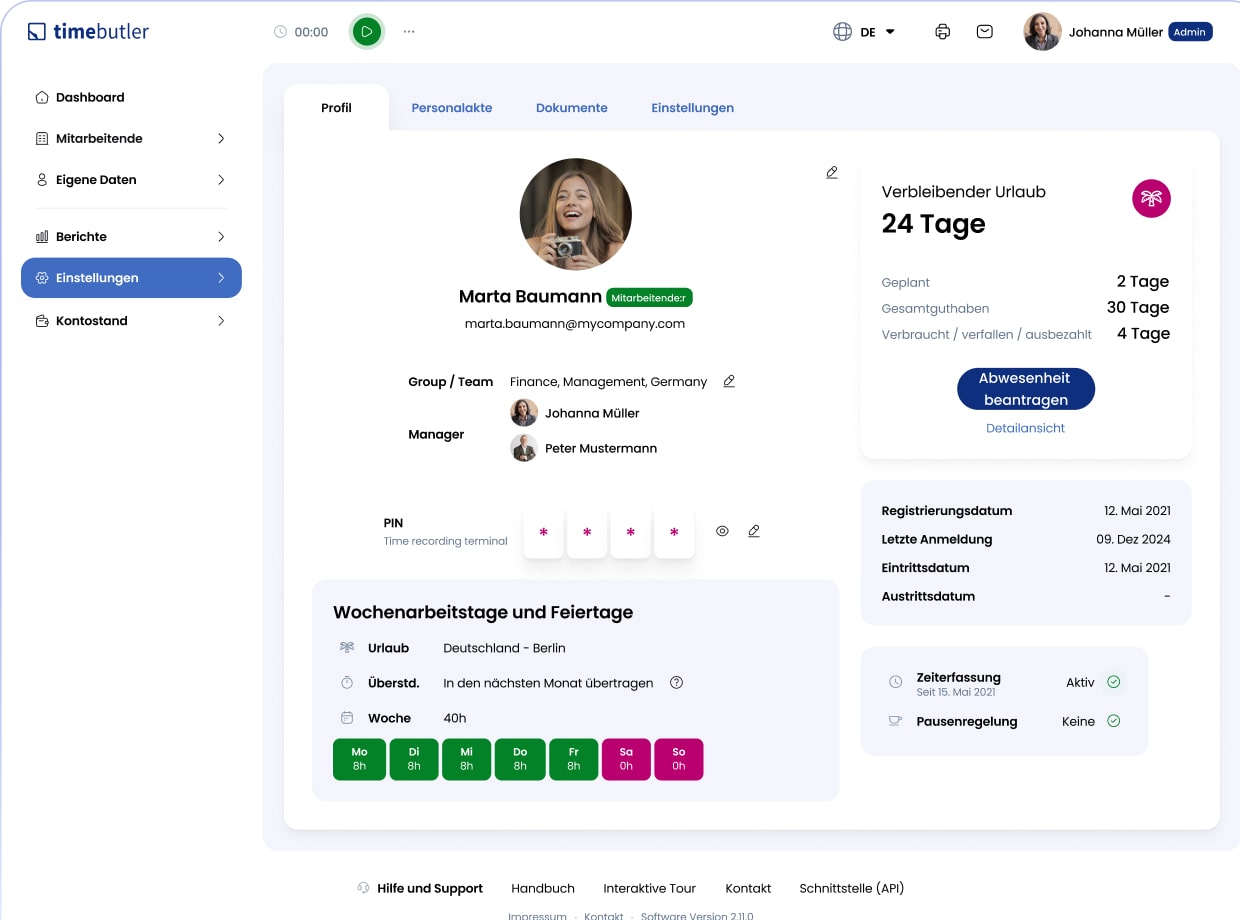This screenshot has height=920, width=1240.
Task: Click the overtime help question mark icon
Action: tap(676, 683)
